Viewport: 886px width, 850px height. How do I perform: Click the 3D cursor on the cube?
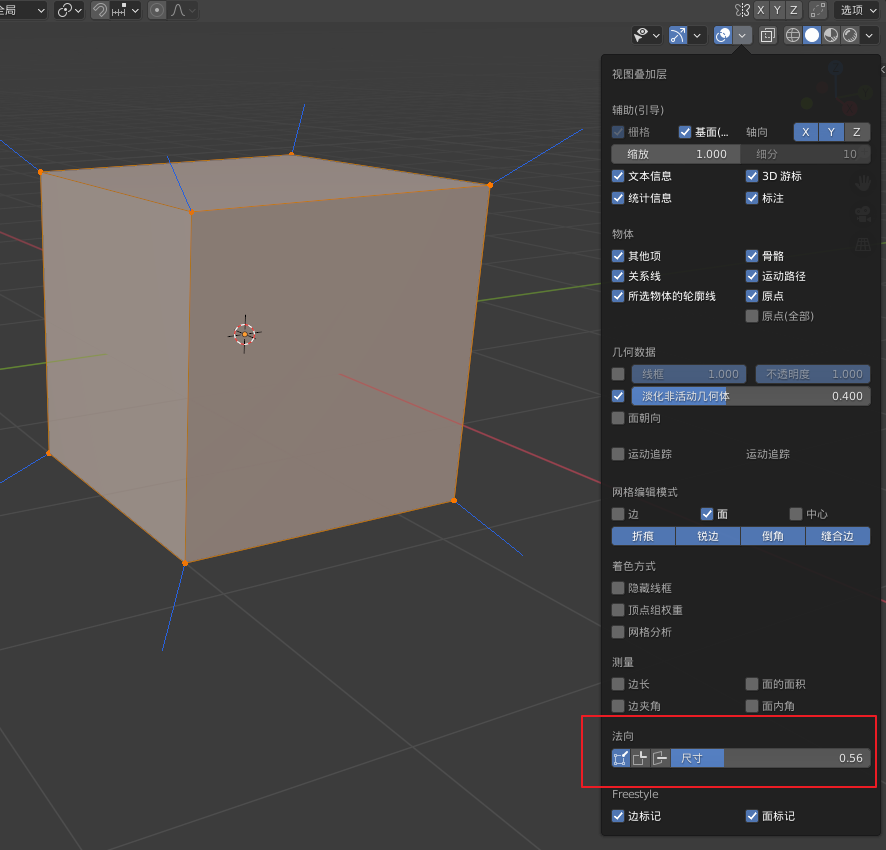(245, 335)
